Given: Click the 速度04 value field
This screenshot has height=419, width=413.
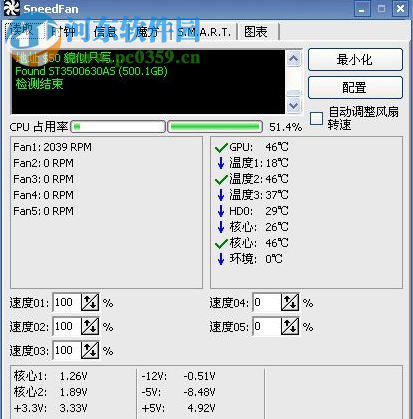Looking at the screenshot, I should [267, 302].
